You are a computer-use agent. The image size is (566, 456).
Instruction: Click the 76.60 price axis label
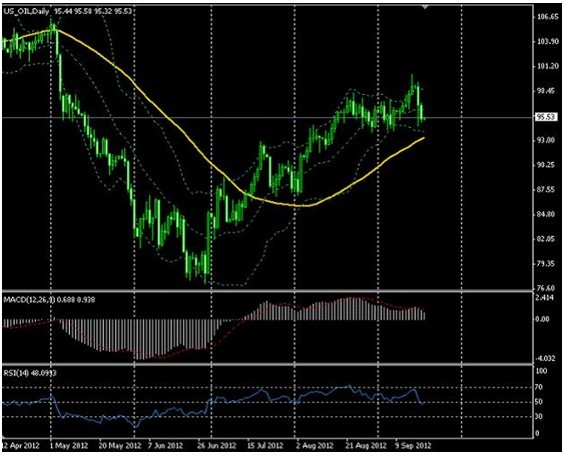[547, 288]
